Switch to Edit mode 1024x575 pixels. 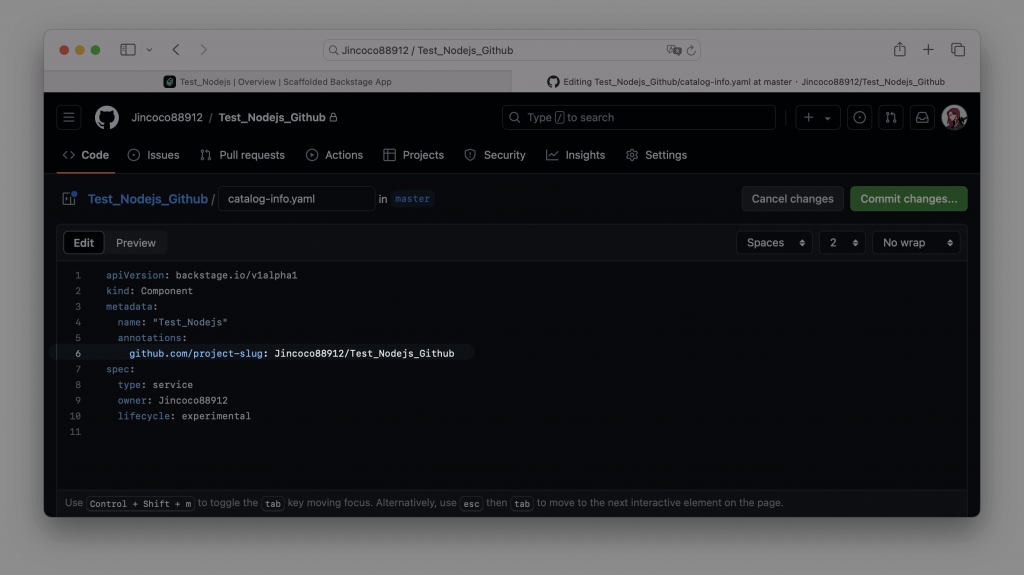pos(84,243)
